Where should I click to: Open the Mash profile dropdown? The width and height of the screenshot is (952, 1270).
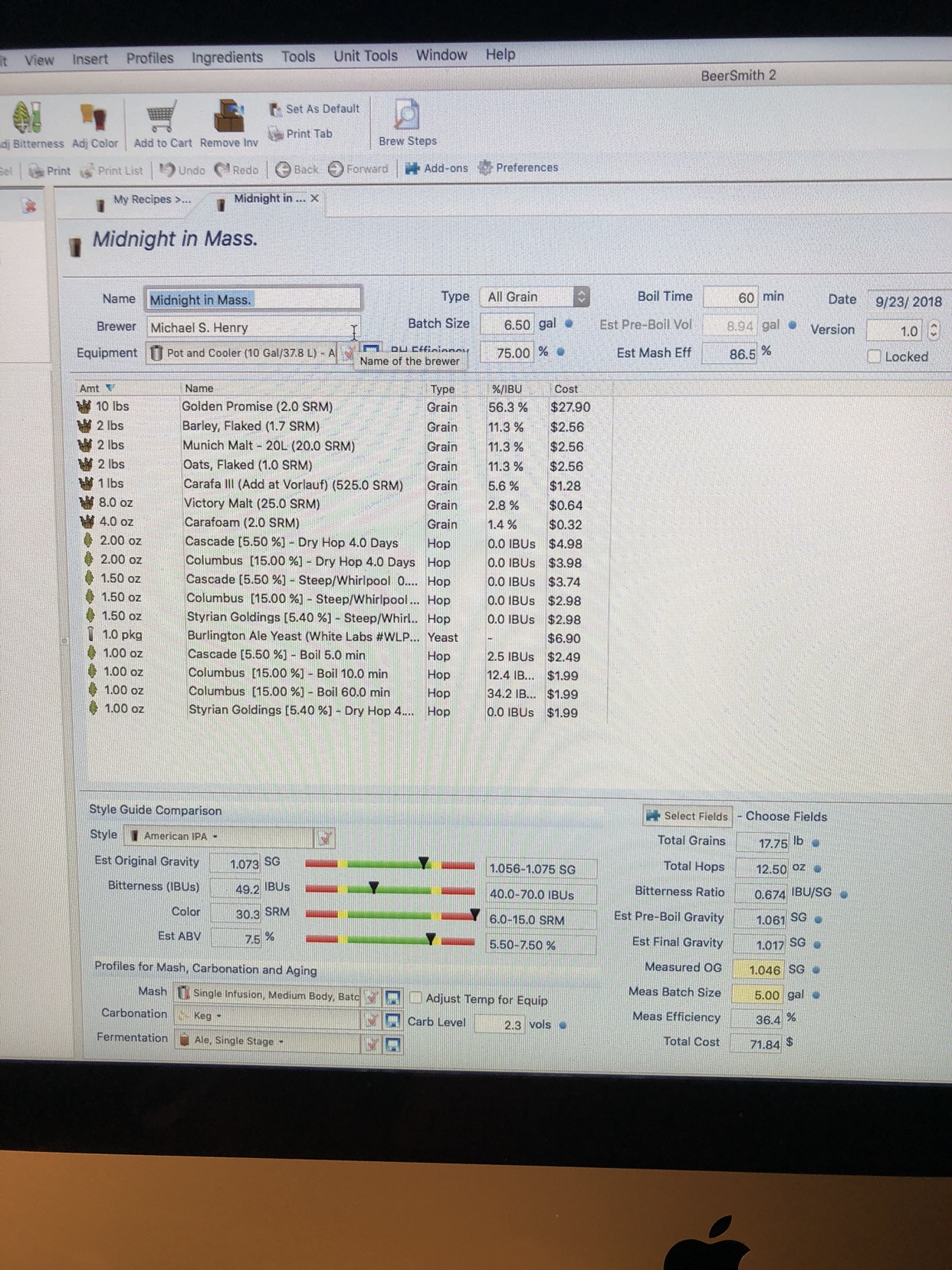(268, 995)
